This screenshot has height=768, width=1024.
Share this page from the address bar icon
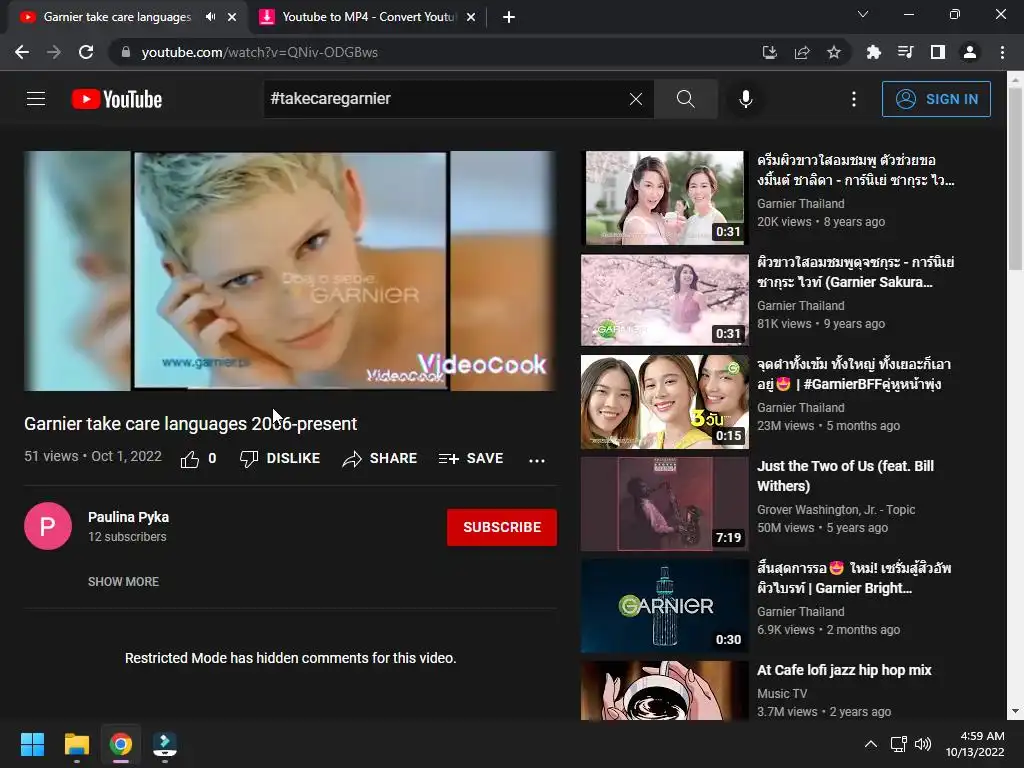click(x=801, y=52)
